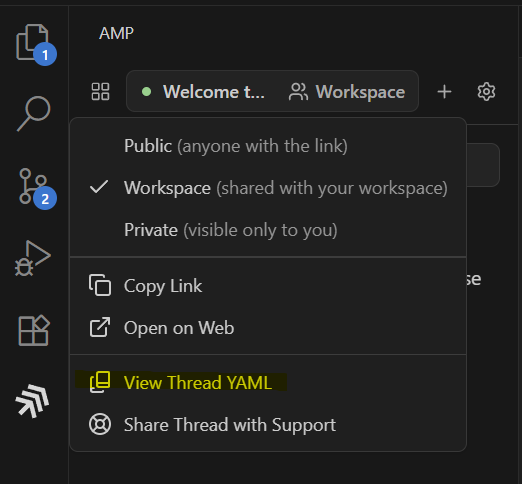Open Amp settings gear icon

[x=486, y=92]
